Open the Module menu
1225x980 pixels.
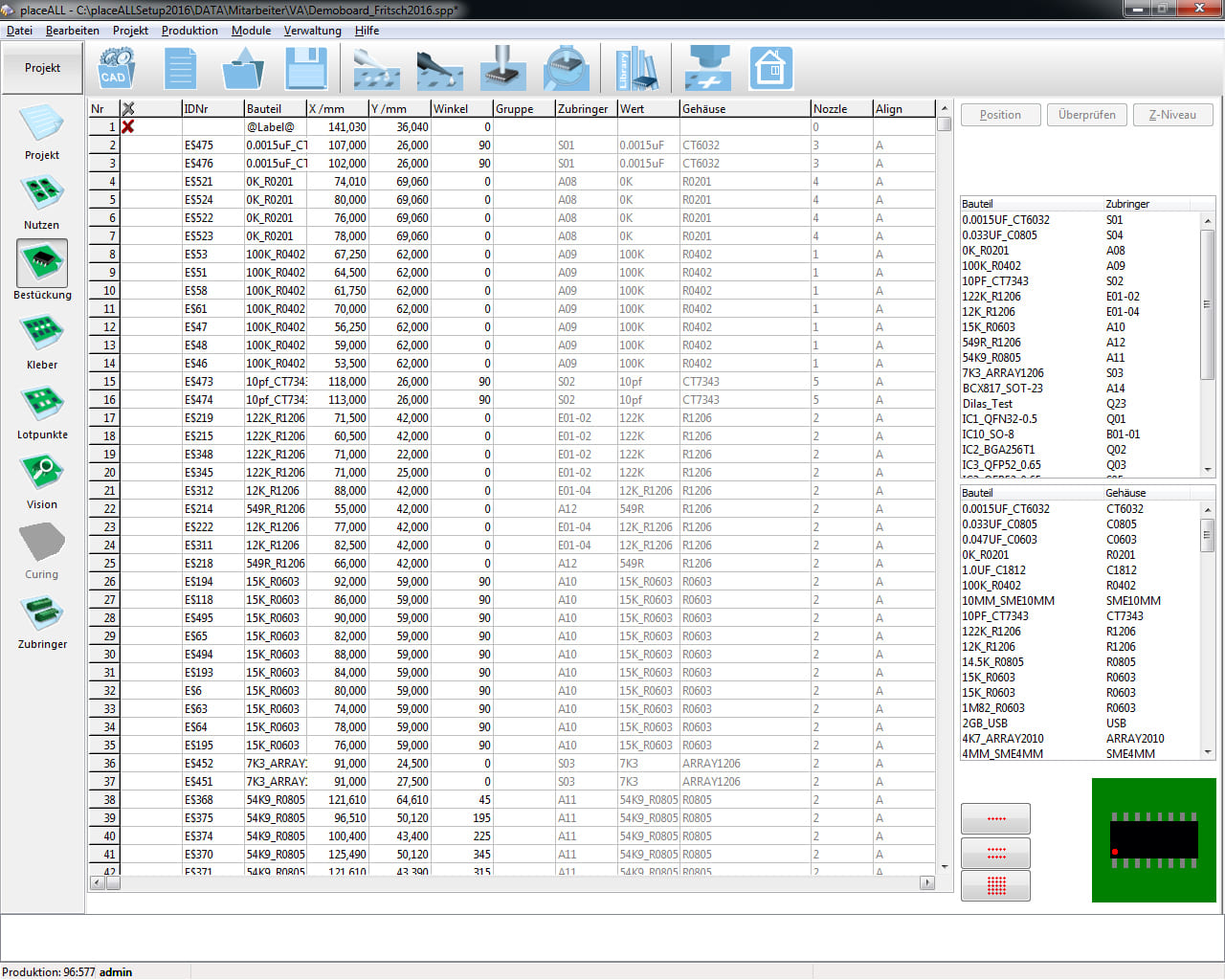tap(251, 31)
